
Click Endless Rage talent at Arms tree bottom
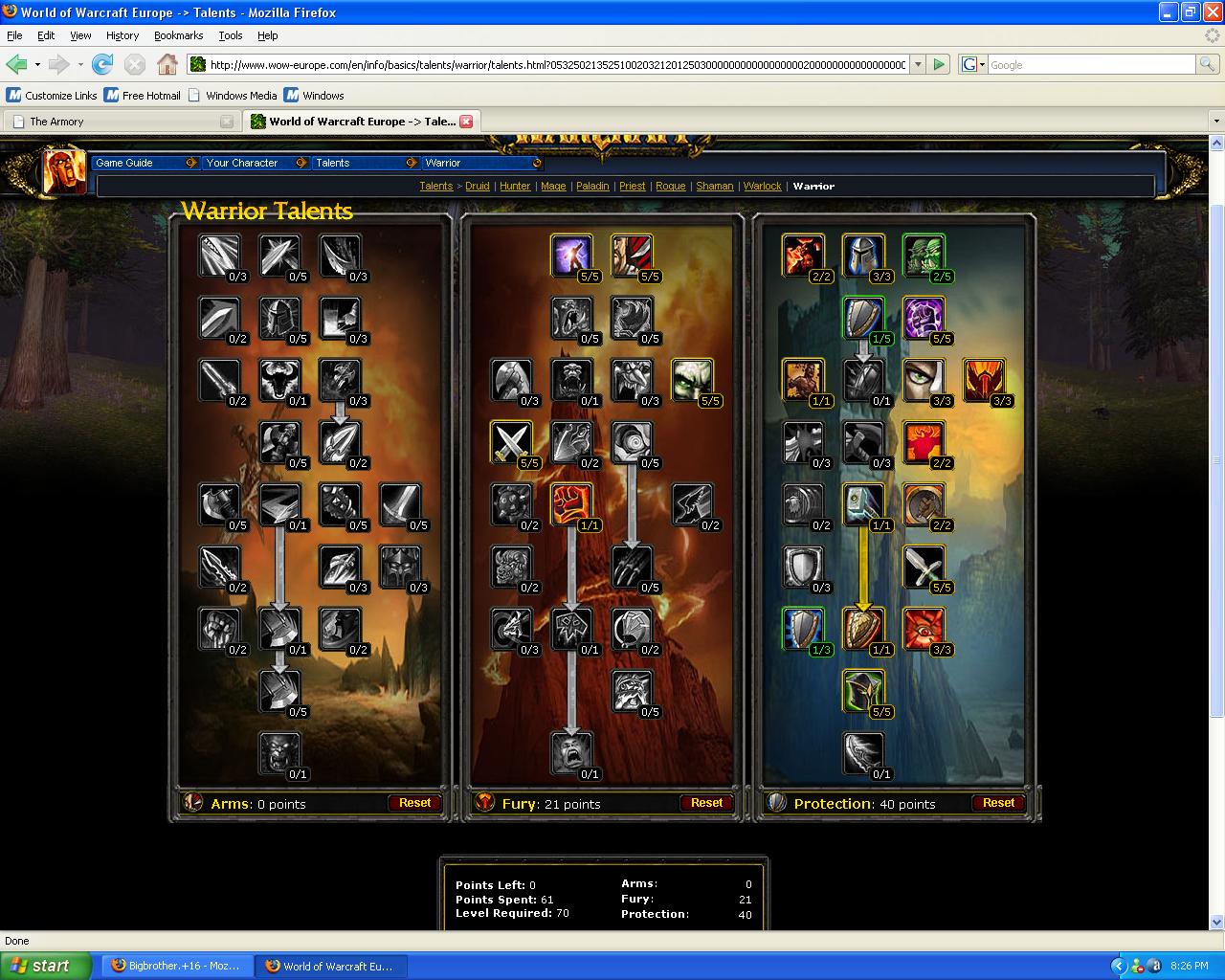tap(280, 753)
